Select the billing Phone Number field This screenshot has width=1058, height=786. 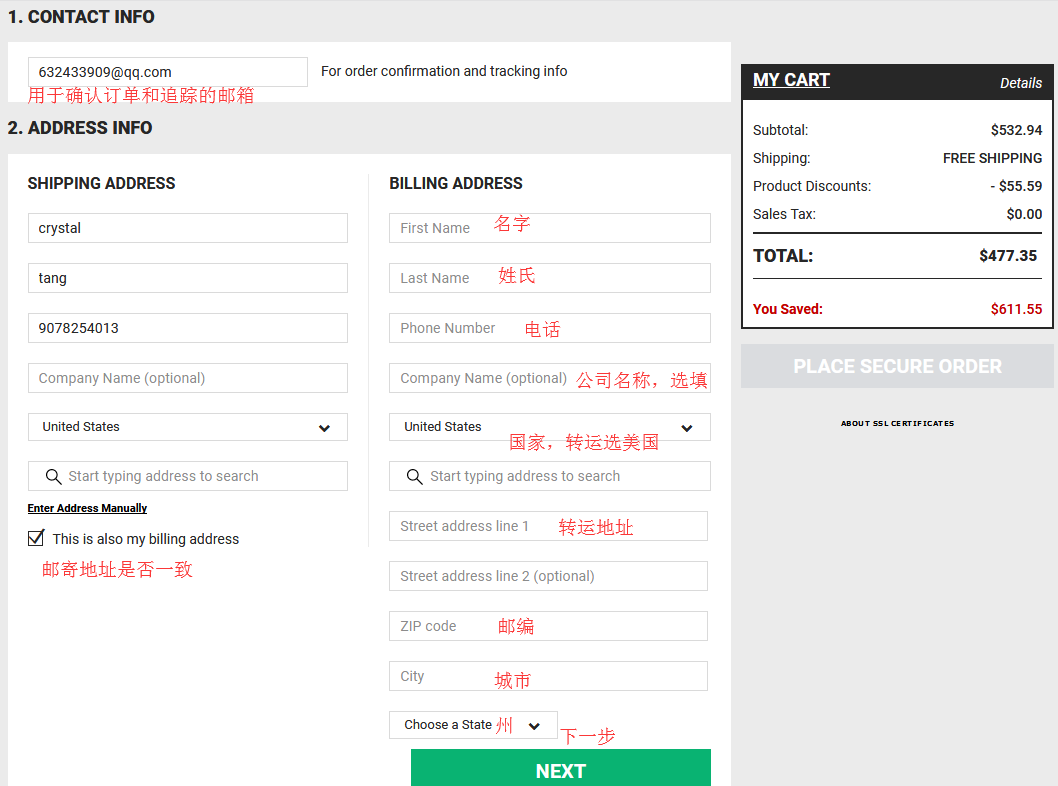549,328
